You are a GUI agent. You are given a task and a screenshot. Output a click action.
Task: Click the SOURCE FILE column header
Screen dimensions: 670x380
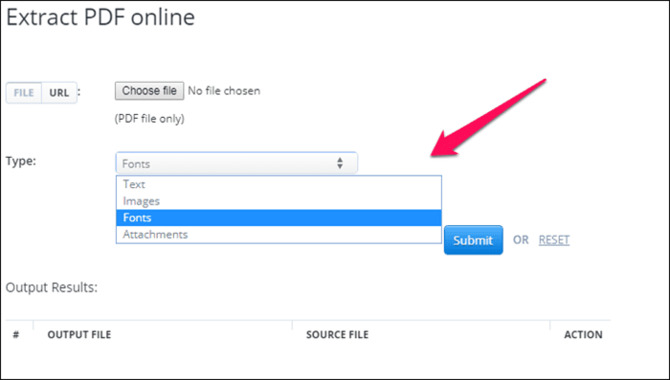point(337,334)
